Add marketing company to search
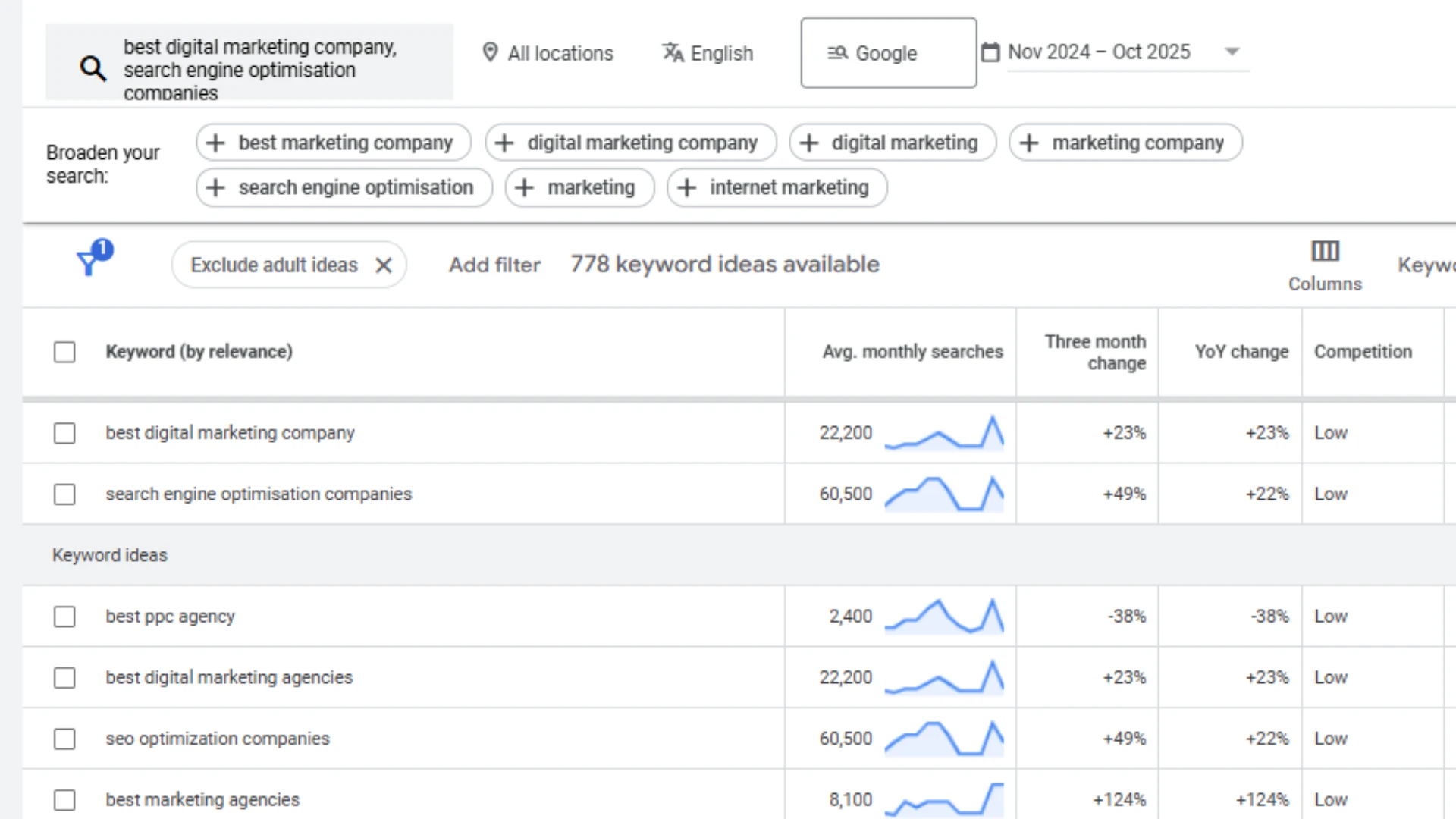The width and height of the screenshot is (1456, 819). click(x=1125, y=143)
